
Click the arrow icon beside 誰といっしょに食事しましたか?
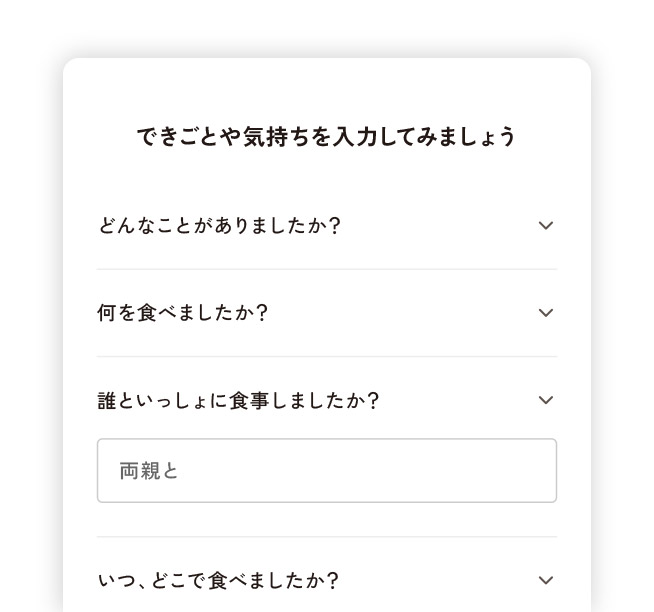click(546, 400)
